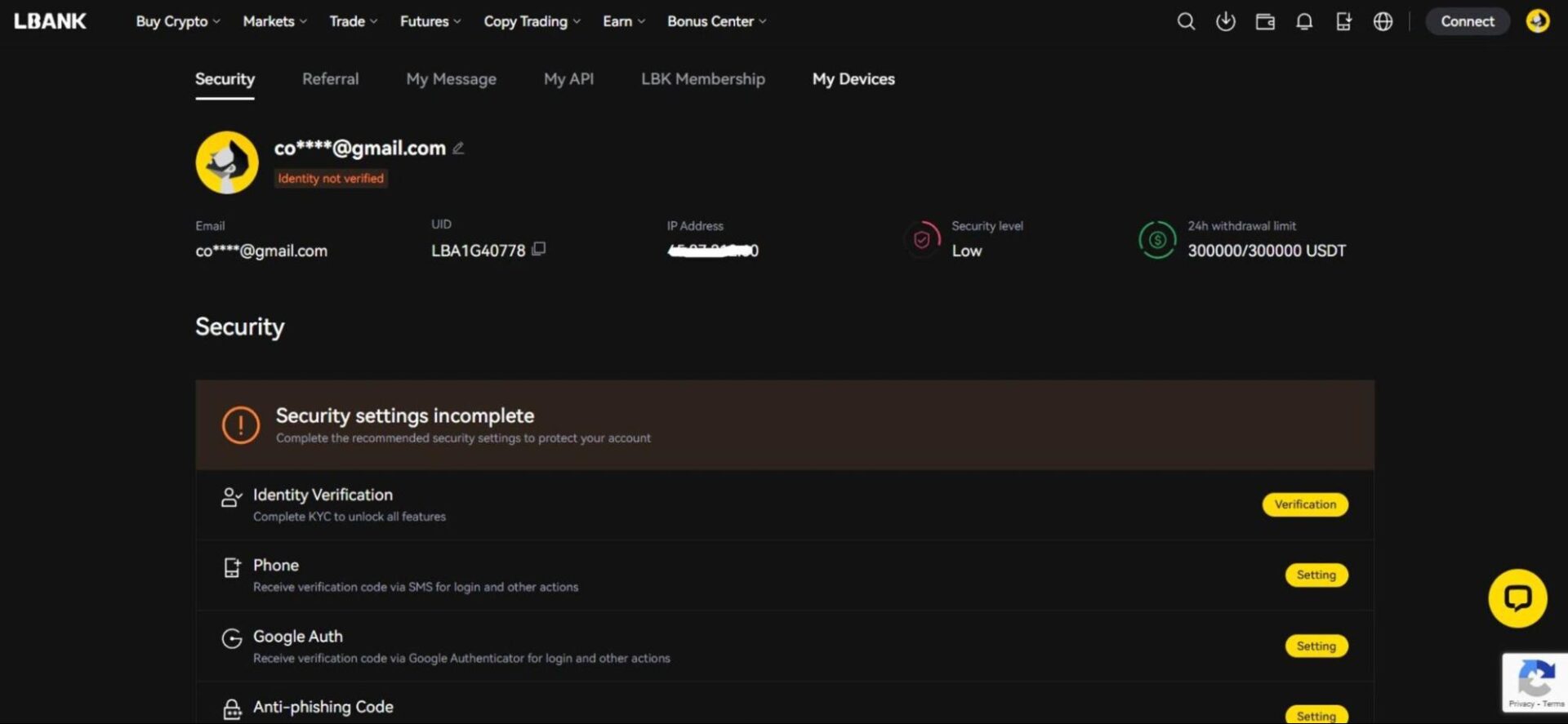Image resolution: width=1568 pixels, height=724 pixels.
Task: Copy the UID LBA1G40778
Action: (x=538, y=249)
